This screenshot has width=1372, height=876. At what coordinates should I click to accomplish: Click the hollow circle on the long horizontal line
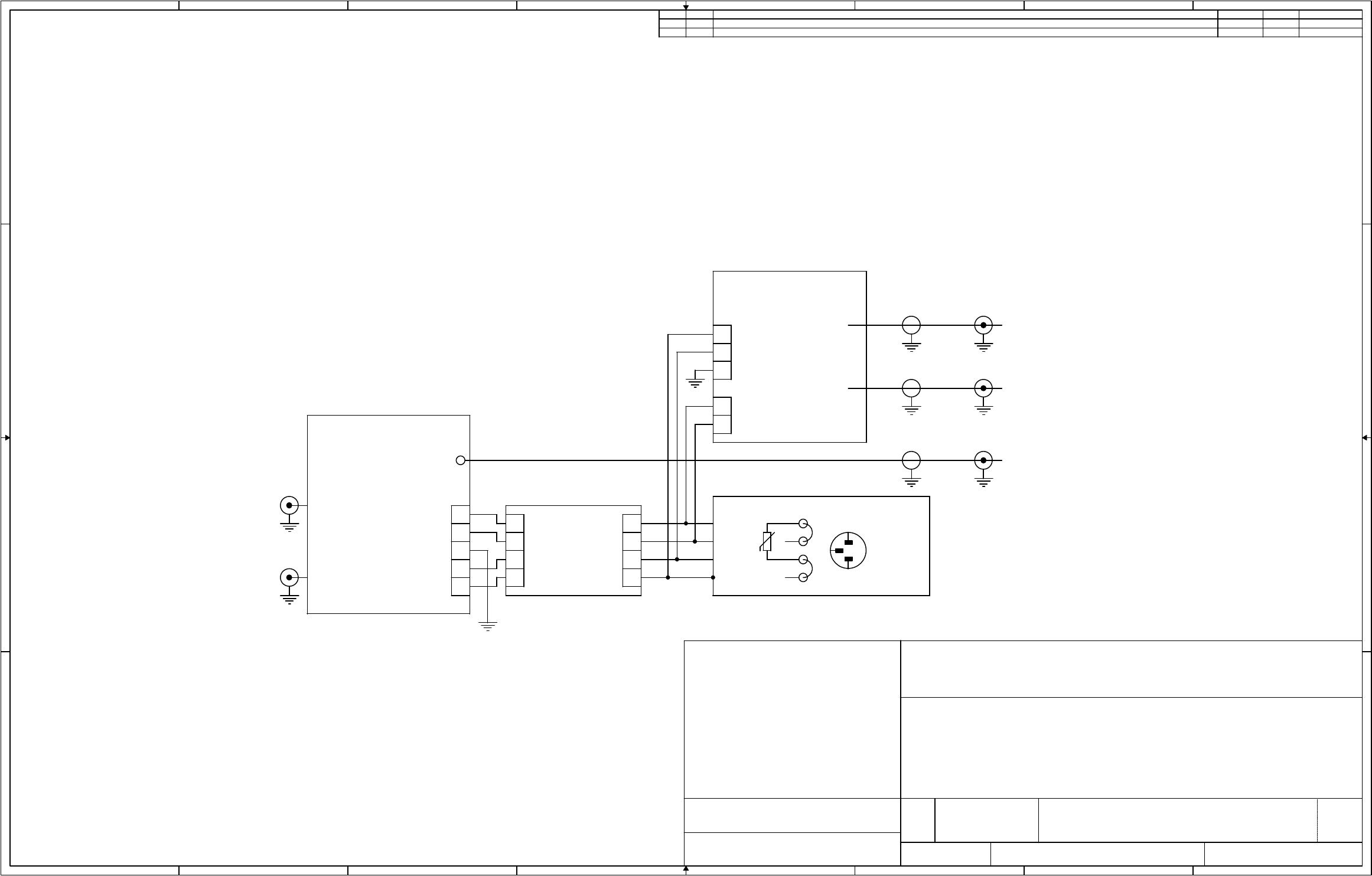point(911,460)
